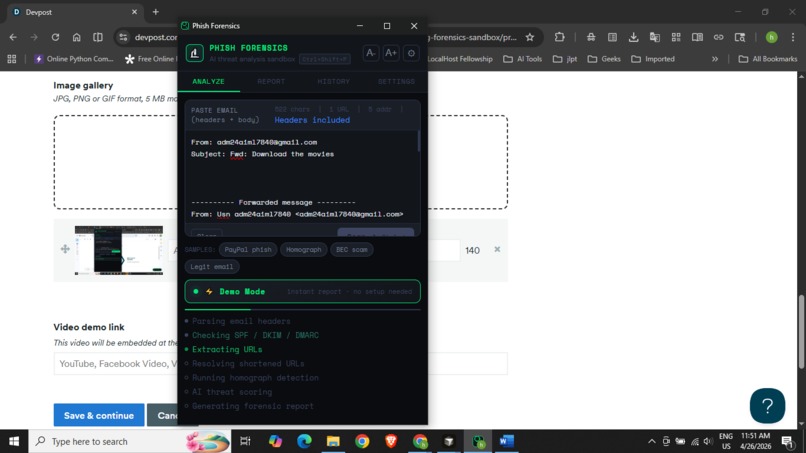Image resolution: width=806 pixels, height=453 pixels.
Task: Open the notification center icon
Action: [787, 441]
